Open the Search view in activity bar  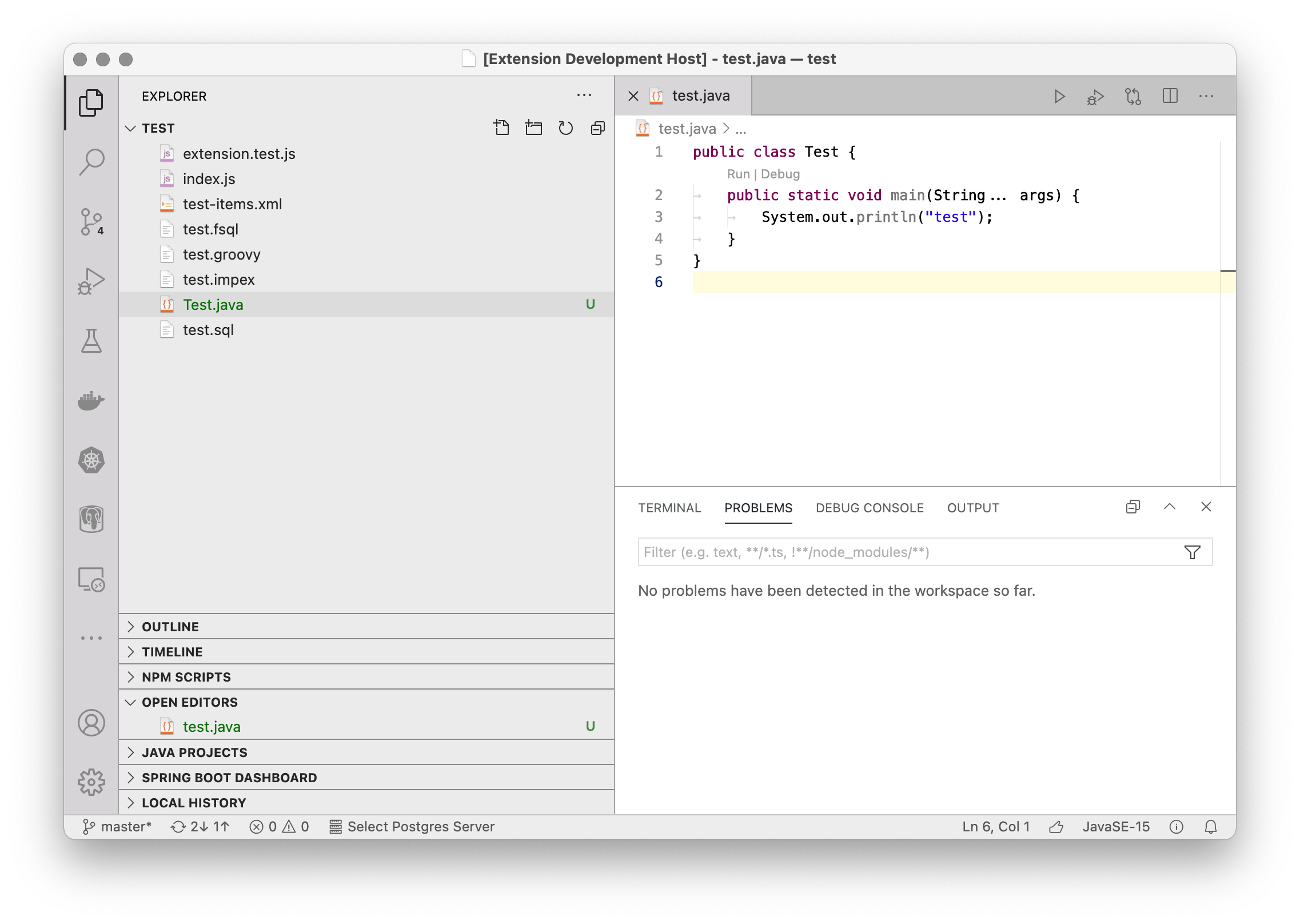pos(91,162)
